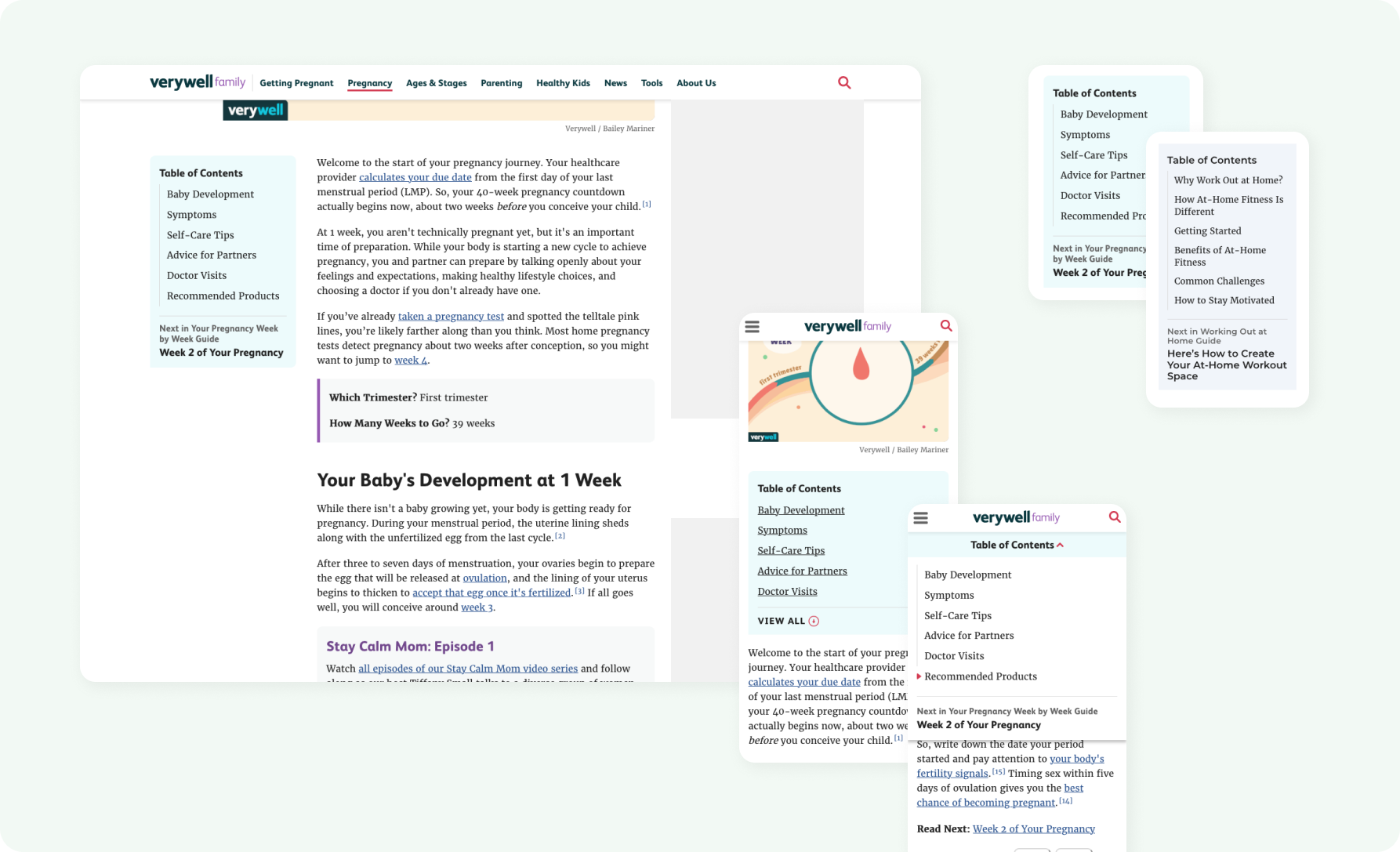
Task: Tap the underlined Symptoms link in the middle mobile view
Action: 782,531
